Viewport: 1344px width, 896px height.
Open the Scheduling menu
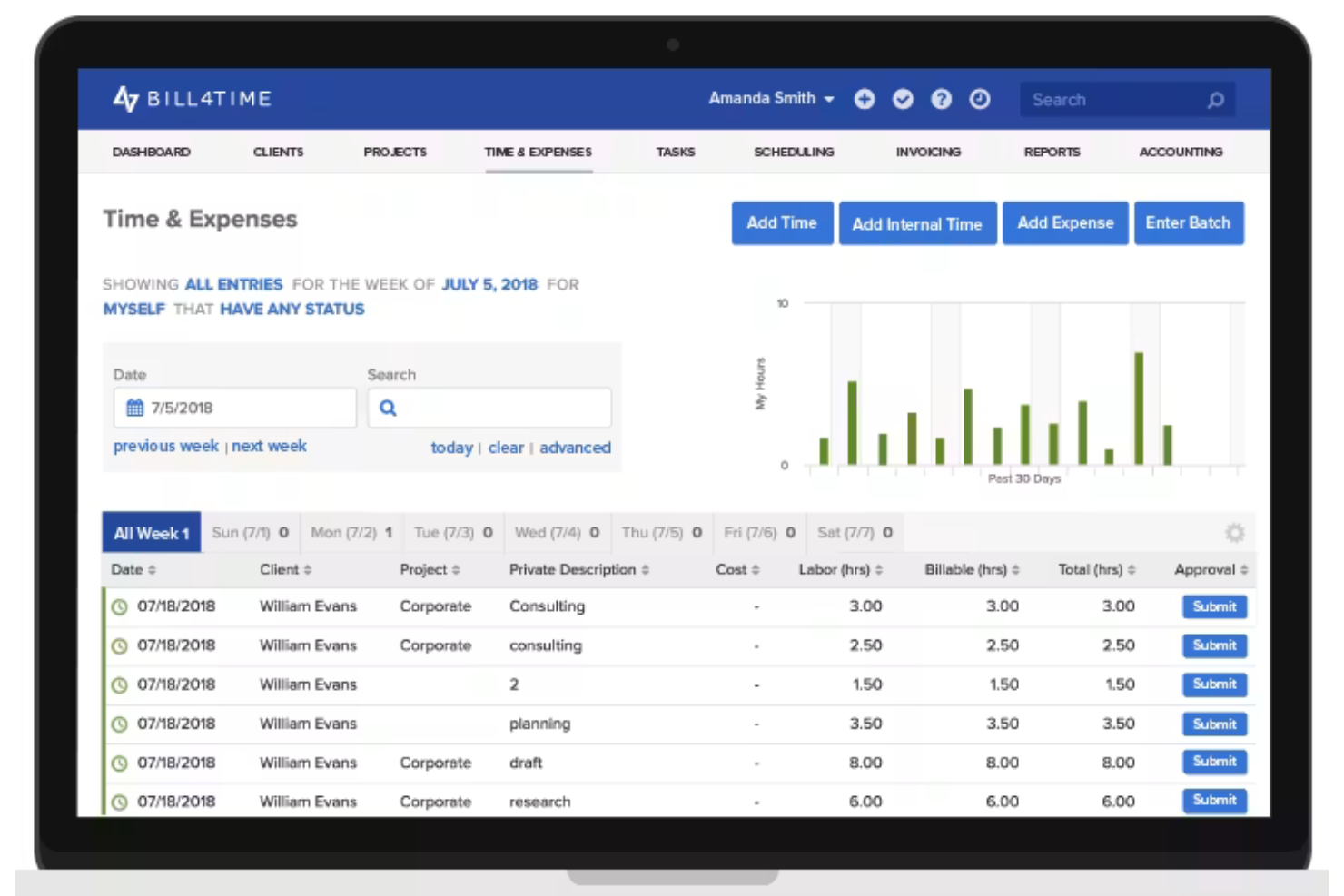pyautogui.click(x=794, y=152)
